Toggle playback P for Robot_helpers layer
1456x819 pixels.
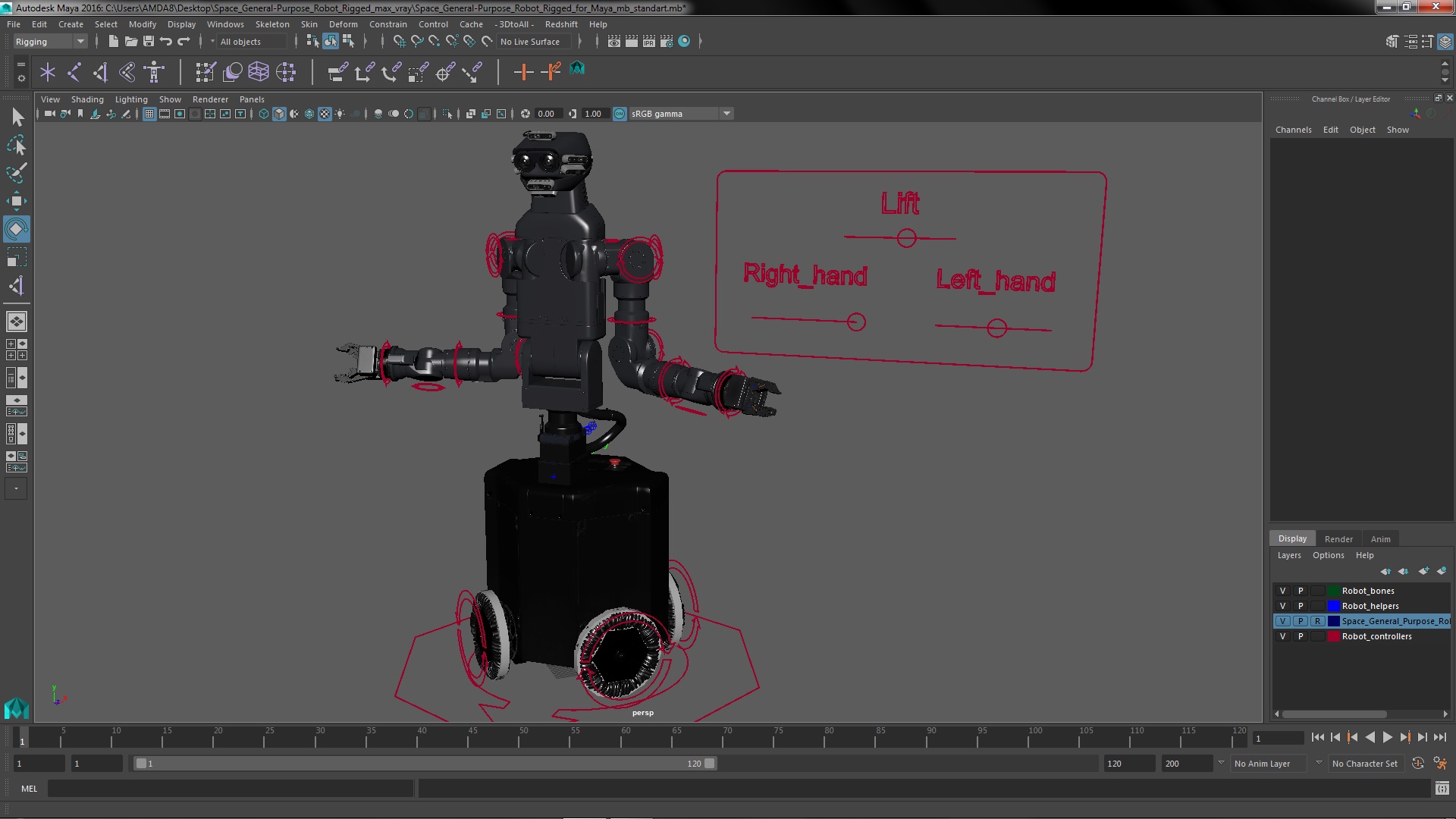pos(1301,606)
